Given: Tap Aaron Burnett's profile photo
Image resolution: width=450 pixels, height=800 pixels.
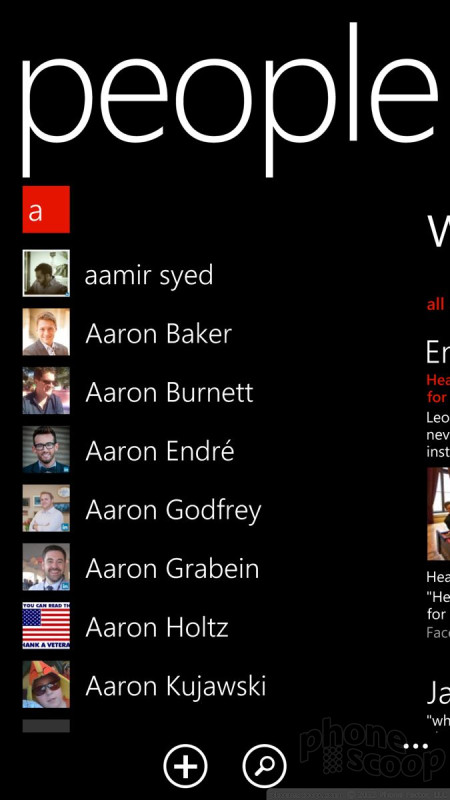Looking at the screenshot, I should [x=46, y=390].
